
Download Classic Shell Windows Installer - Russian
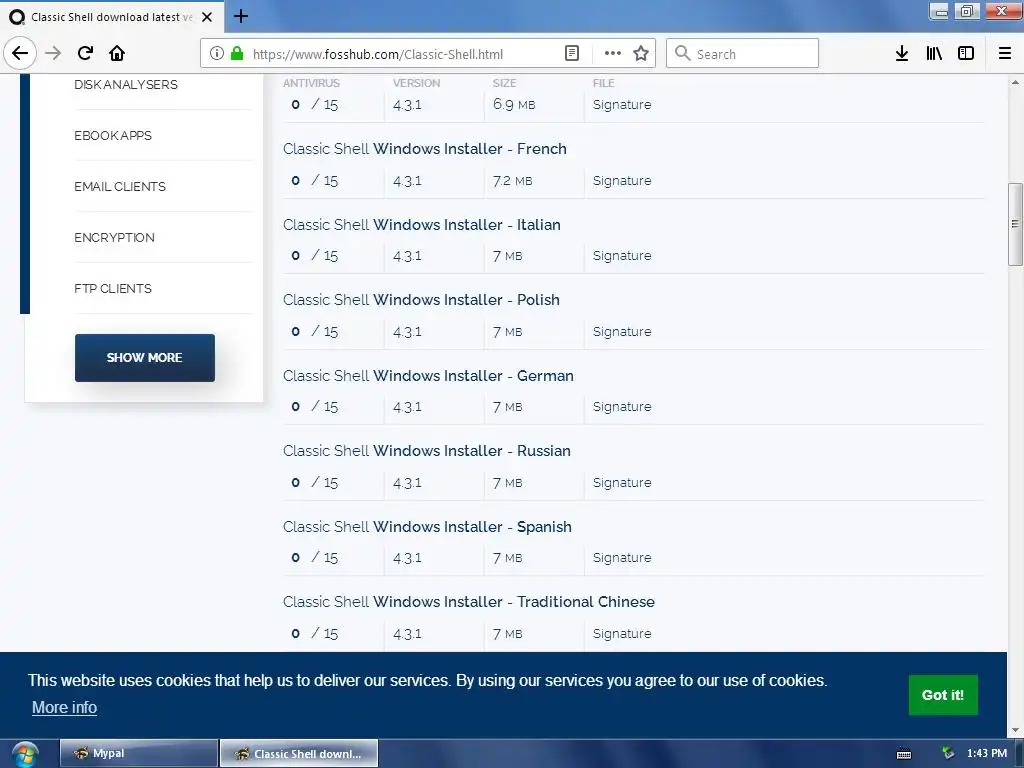(426, 451)
